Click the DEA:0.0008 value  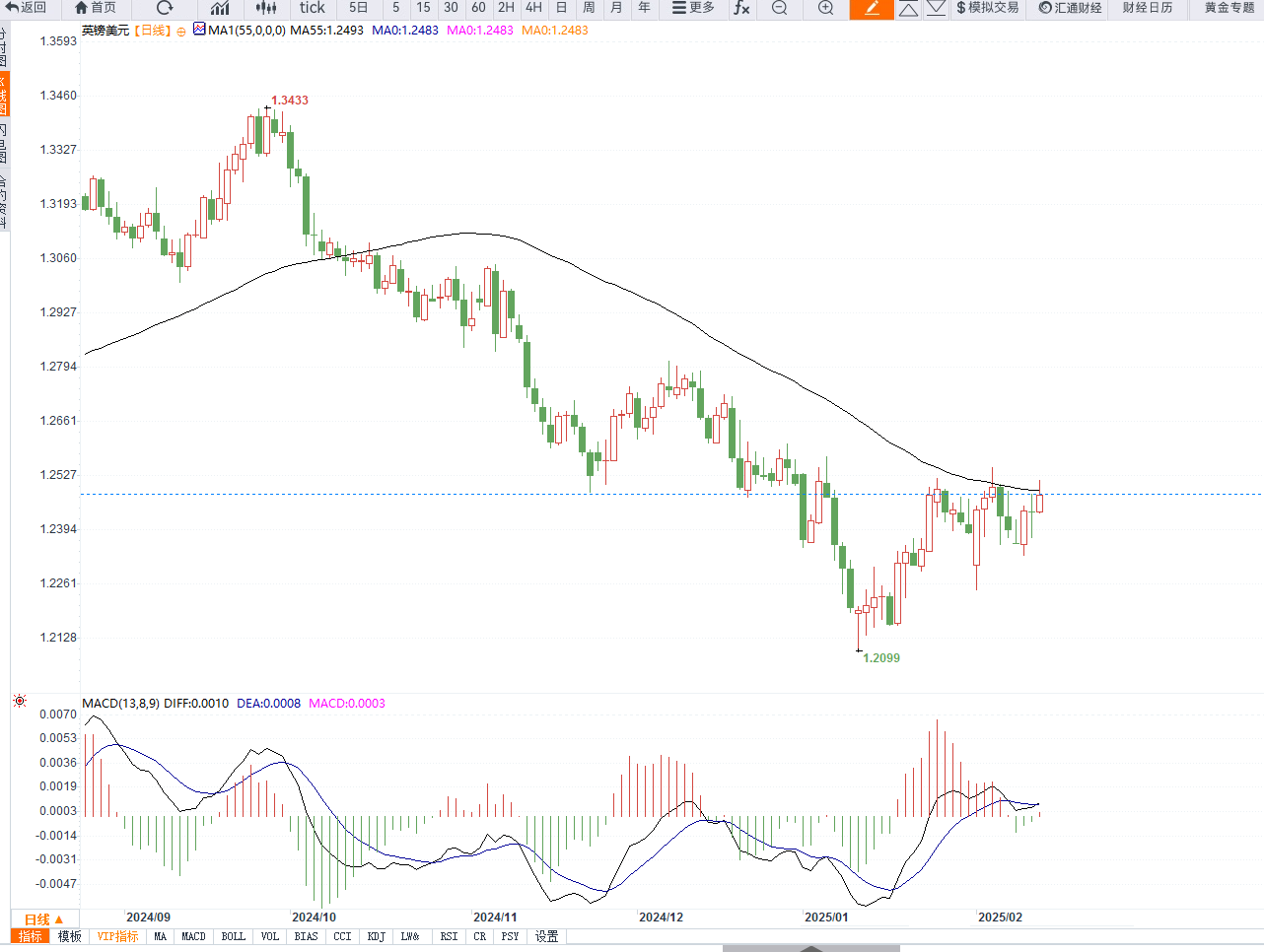pos(268,704)
